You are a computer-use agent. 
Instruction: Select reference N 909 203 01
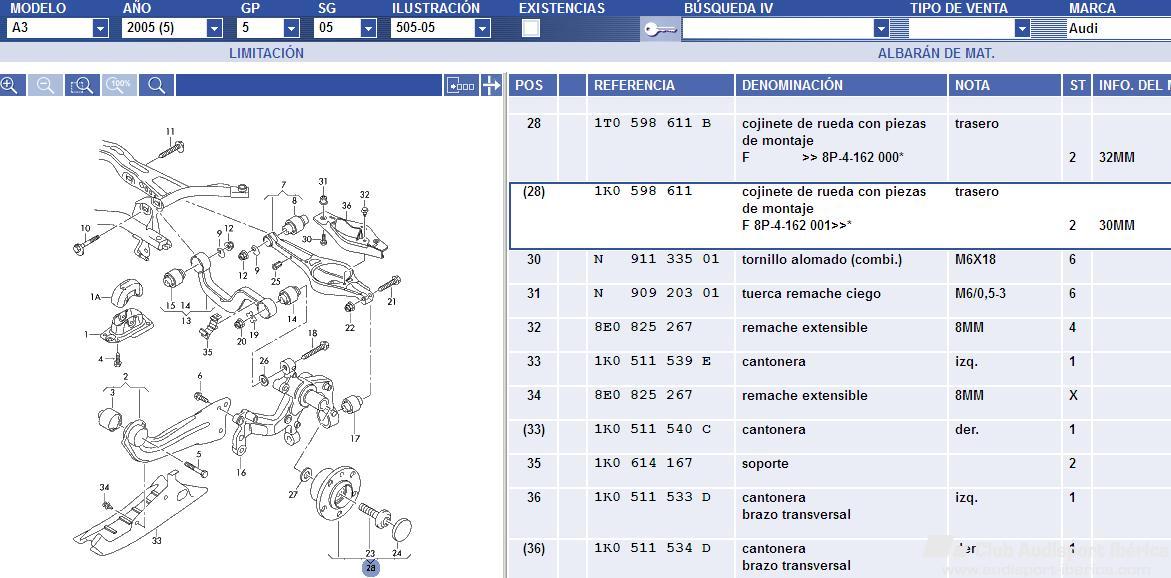click(656, 293)
